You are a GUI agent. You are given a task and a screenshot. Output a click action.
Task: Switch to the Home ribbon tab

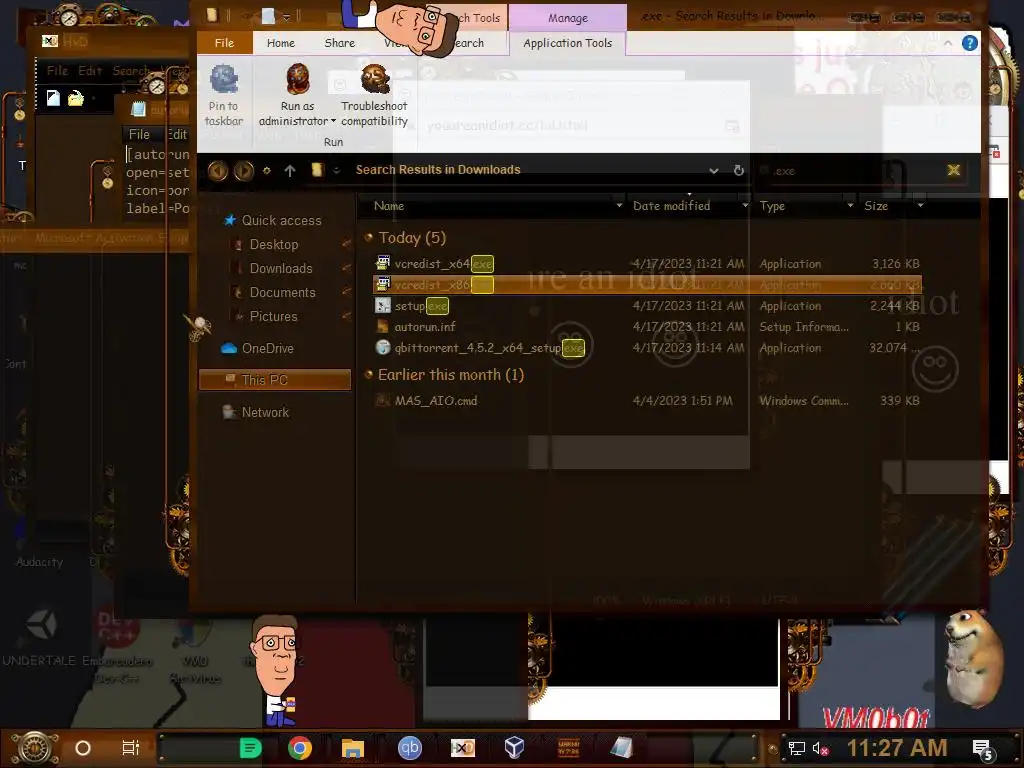[281, 43]
